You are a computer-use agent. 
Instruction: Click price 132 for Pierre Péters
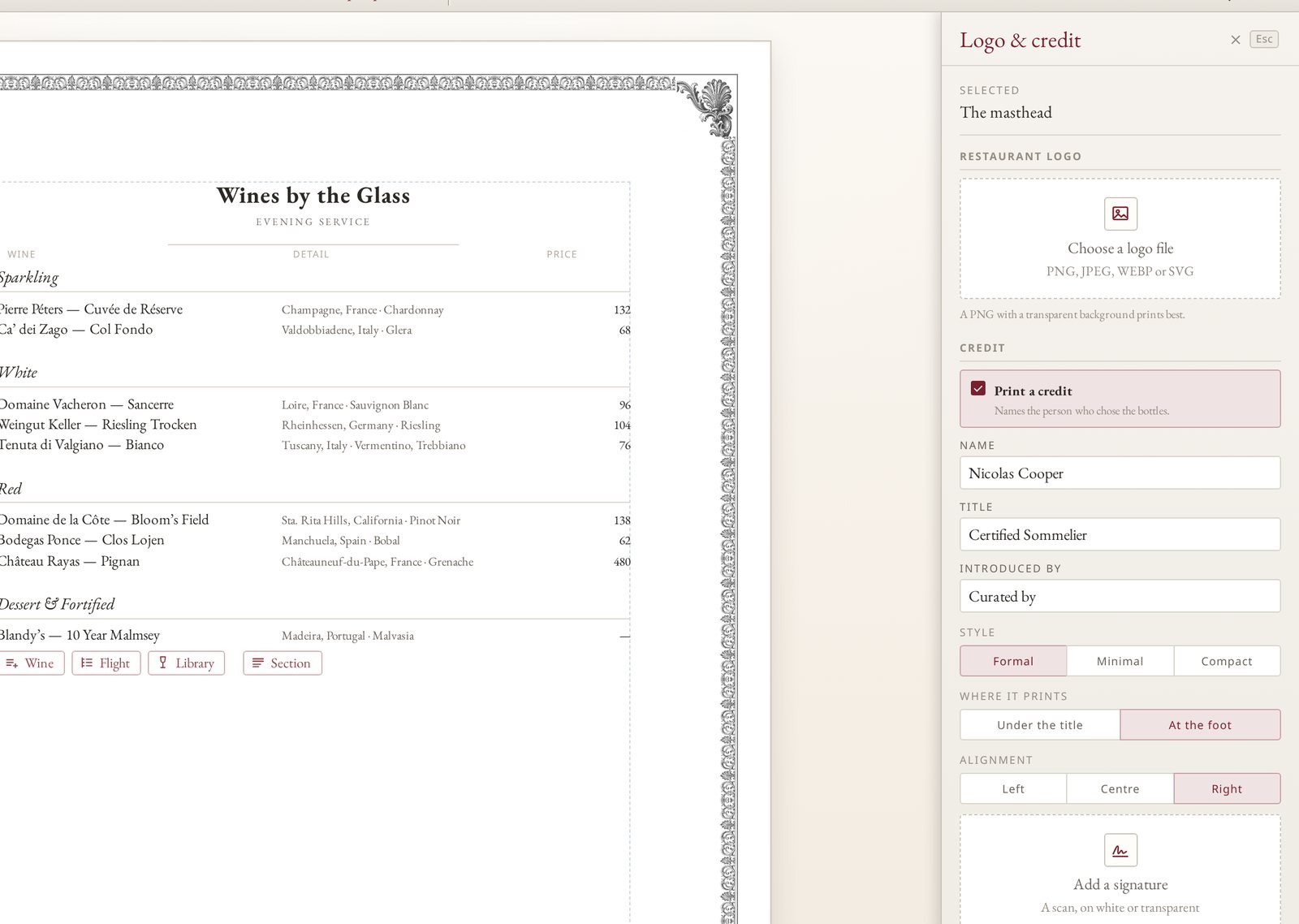(x=622, y=310)
